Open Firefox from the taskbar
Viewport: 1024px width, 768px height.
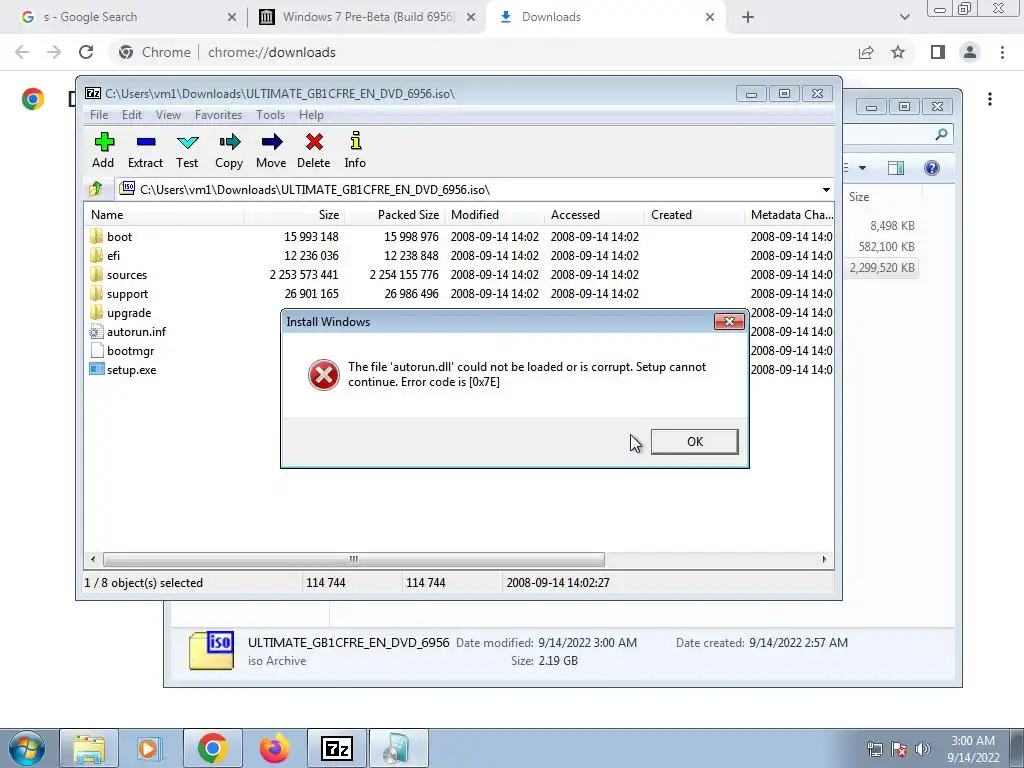pos(274,748)
